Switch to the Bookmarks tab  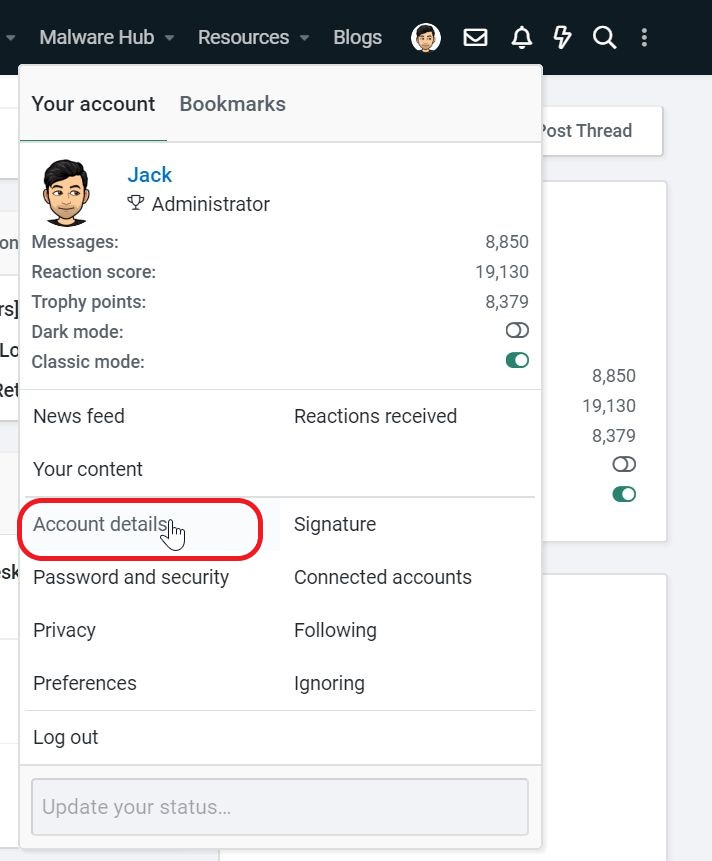pos(232,104)
